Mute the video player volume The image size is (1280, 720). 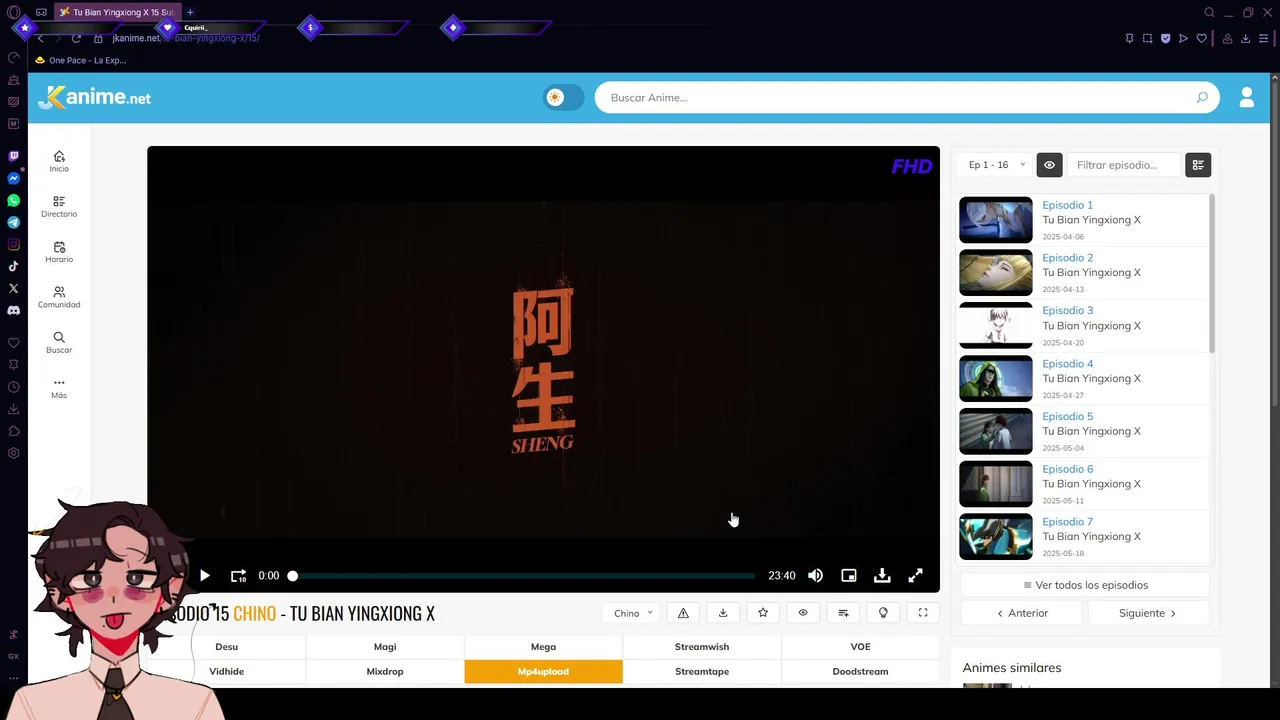coord(815,576)
